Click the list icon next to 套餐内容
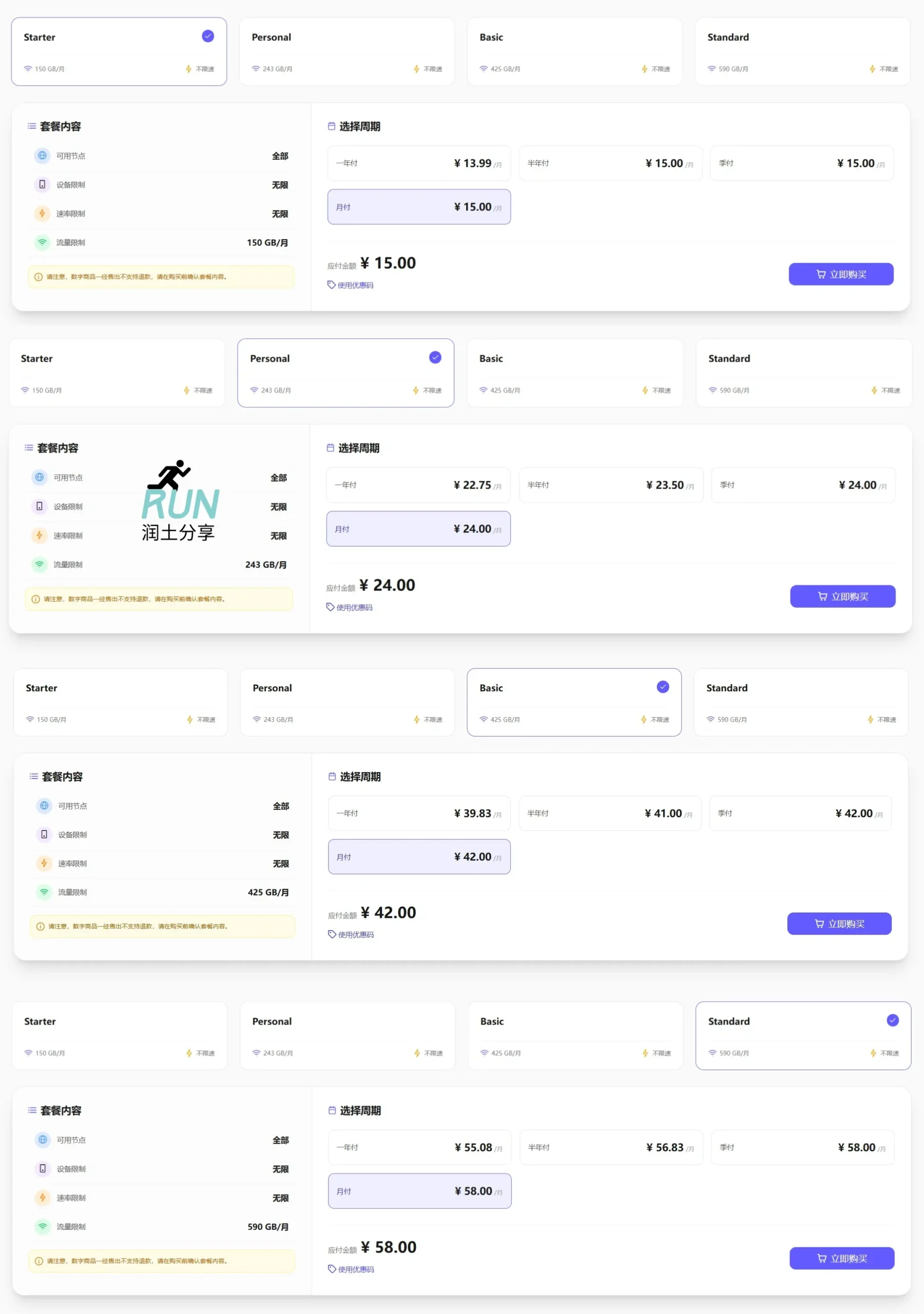 [31, 126]
